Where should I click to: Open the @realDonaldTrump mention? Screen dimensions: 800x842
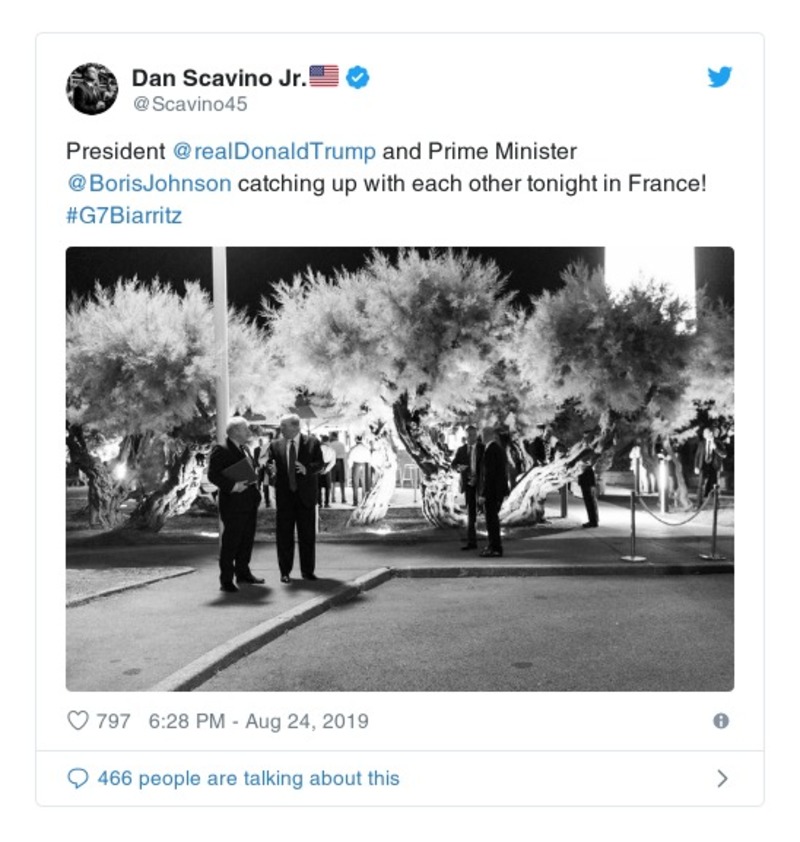[x=274, y=151]
